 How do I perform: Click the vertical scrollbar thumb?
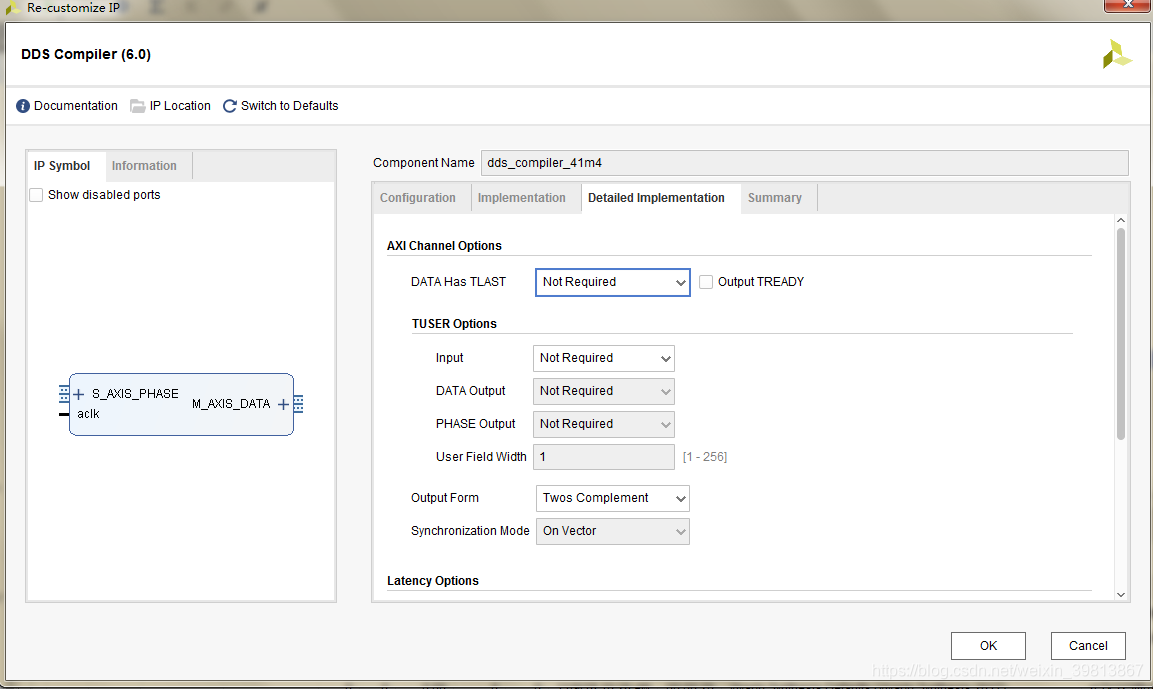[x=1121, y=334]
